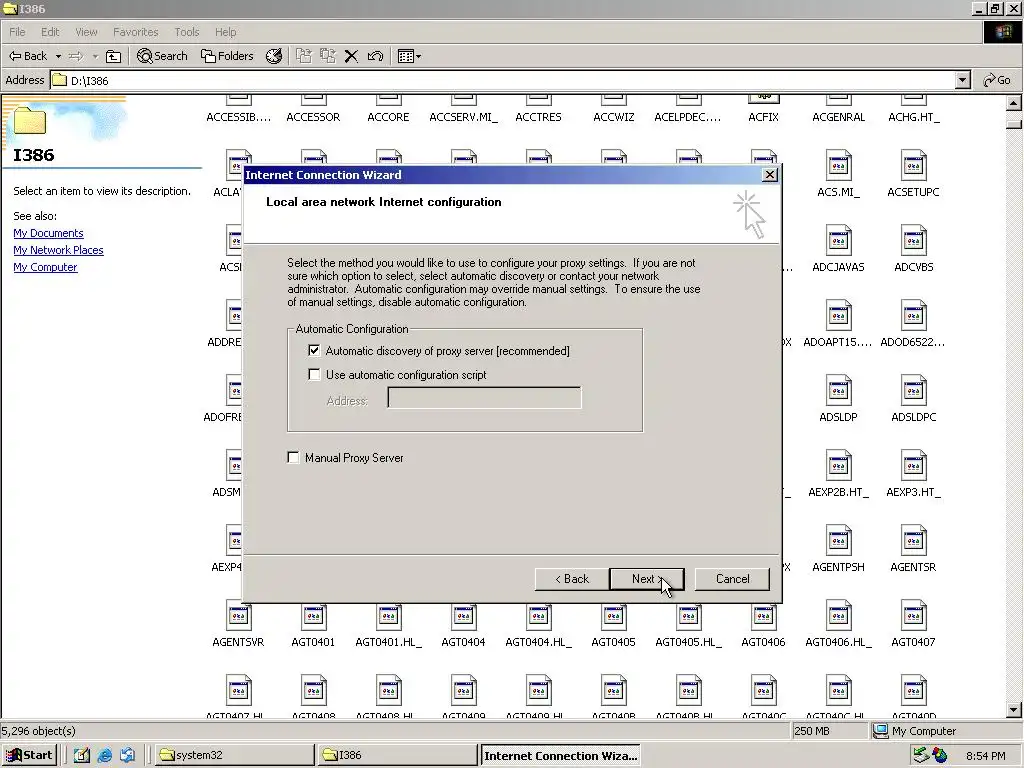Click the Go button

click(x=997, y=80)
